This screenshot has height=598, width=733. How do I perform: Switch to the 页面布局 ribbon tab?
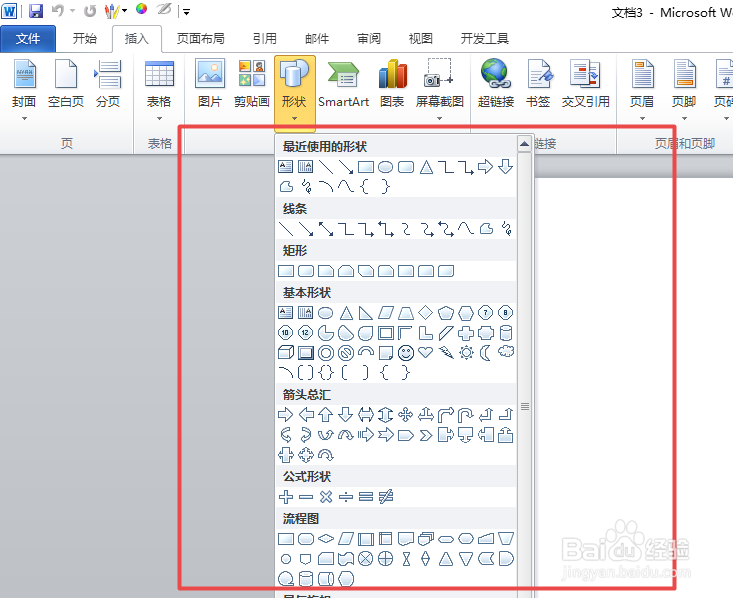[201, 39]
